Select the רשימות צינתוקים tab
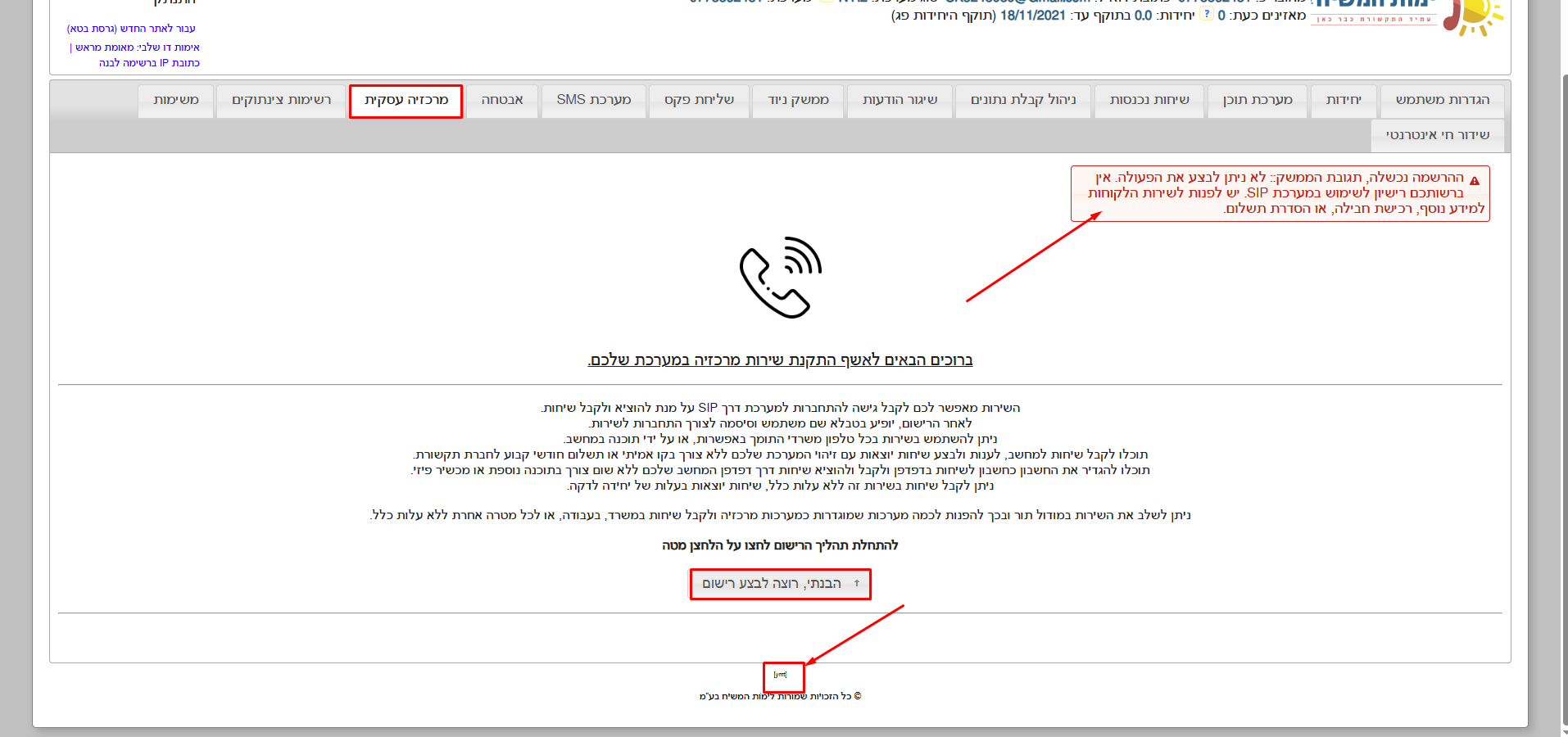Viewport: 1568px width, 737px height. pos(281,101)
